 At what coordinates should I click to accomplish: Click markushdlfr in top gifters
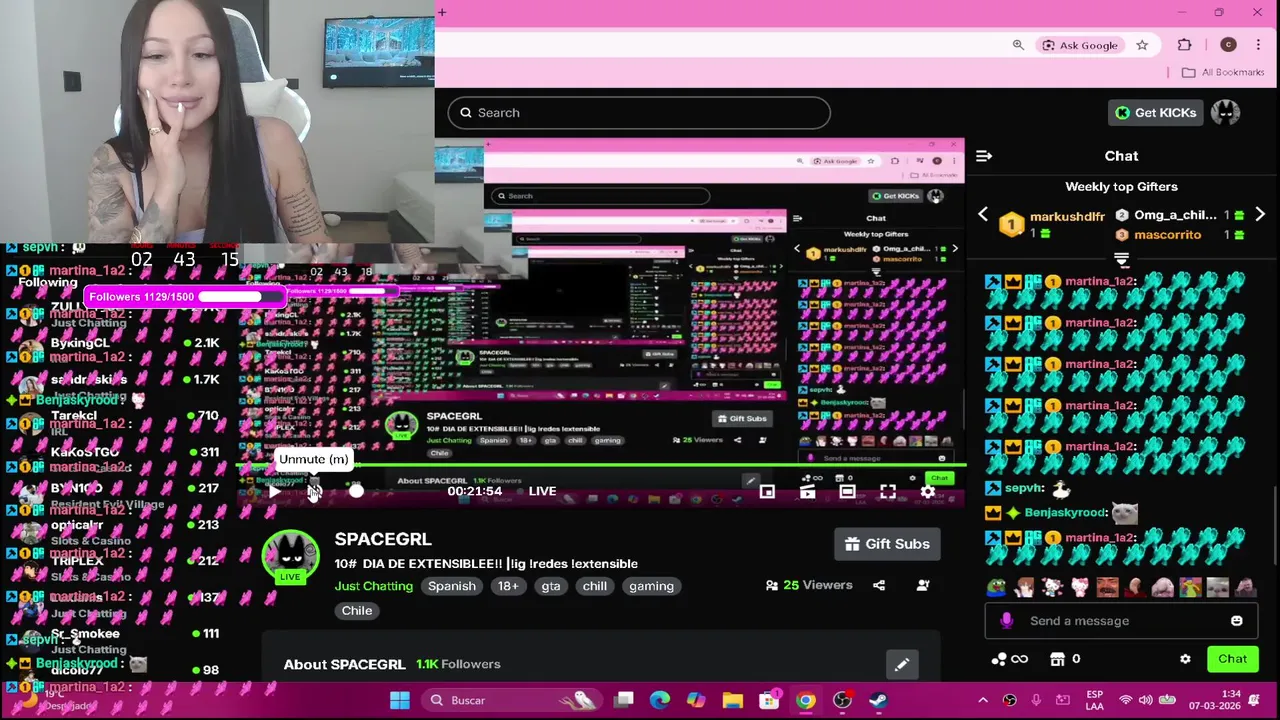click(1067, 216)
